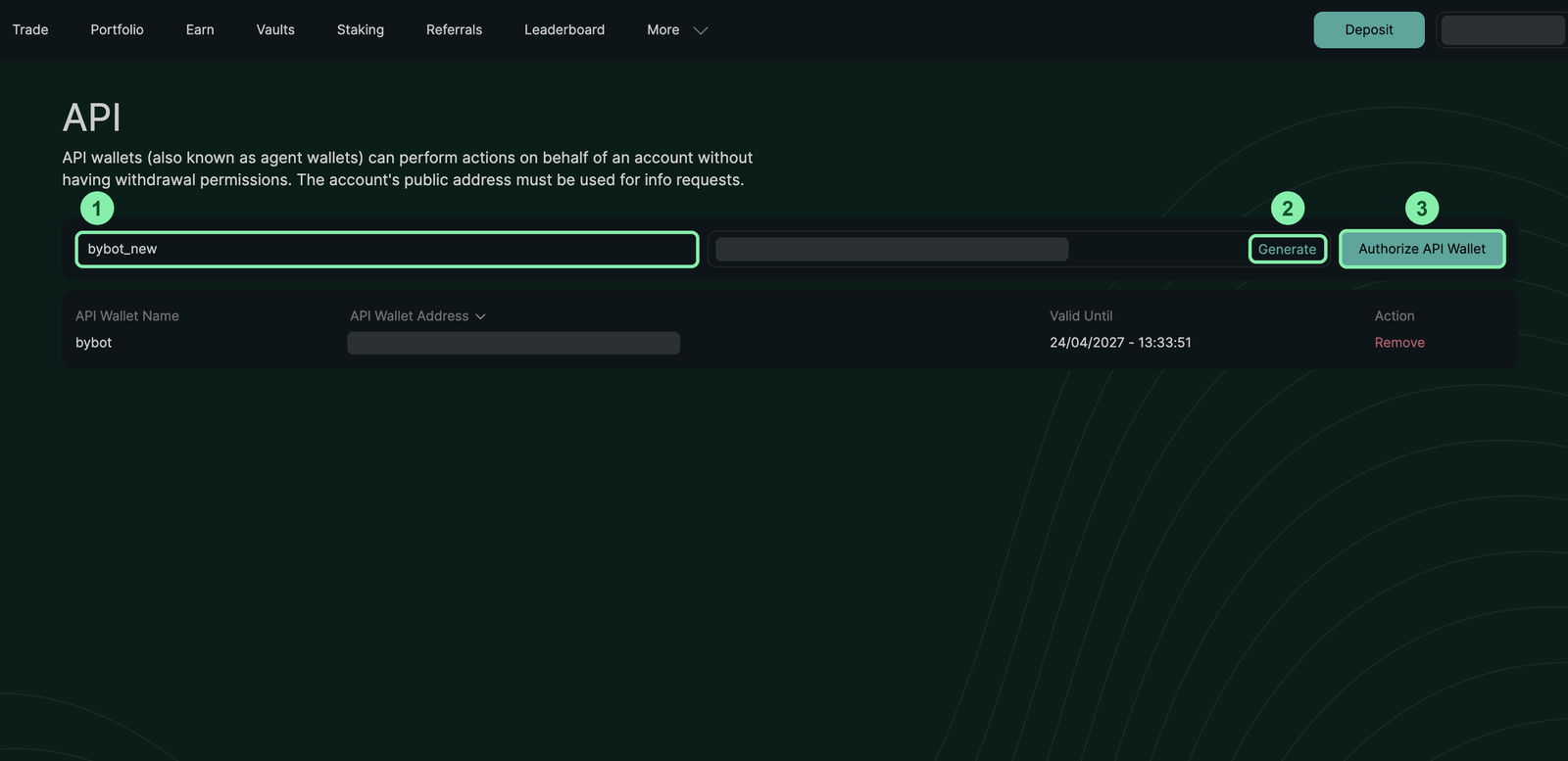Screen dimensions: 1568x761
Task: Click Authorize API Wallet
Action: tap(1422, 249)
